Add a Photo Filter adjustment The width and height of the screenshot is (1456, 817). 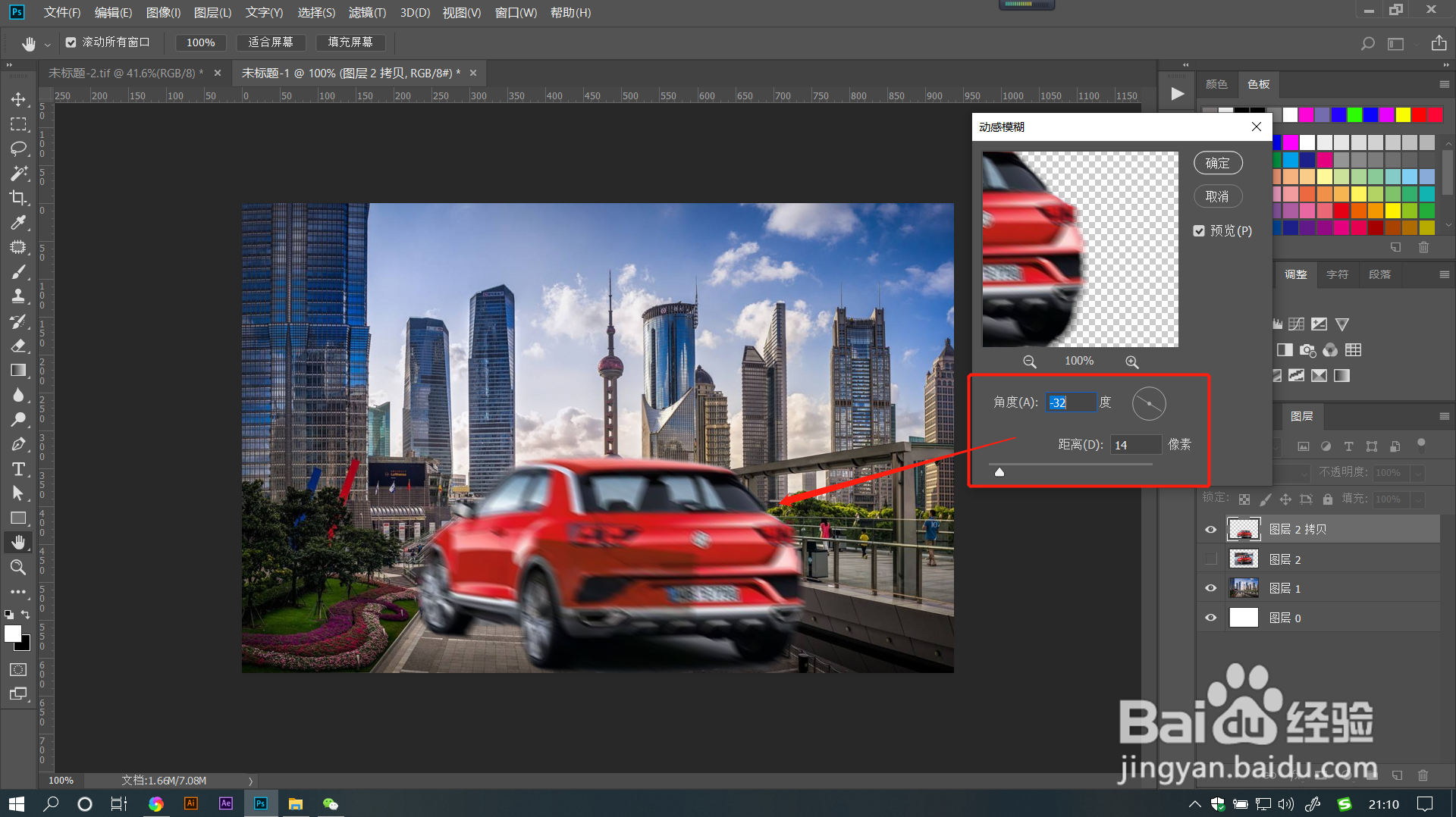tap(1308, 350)
